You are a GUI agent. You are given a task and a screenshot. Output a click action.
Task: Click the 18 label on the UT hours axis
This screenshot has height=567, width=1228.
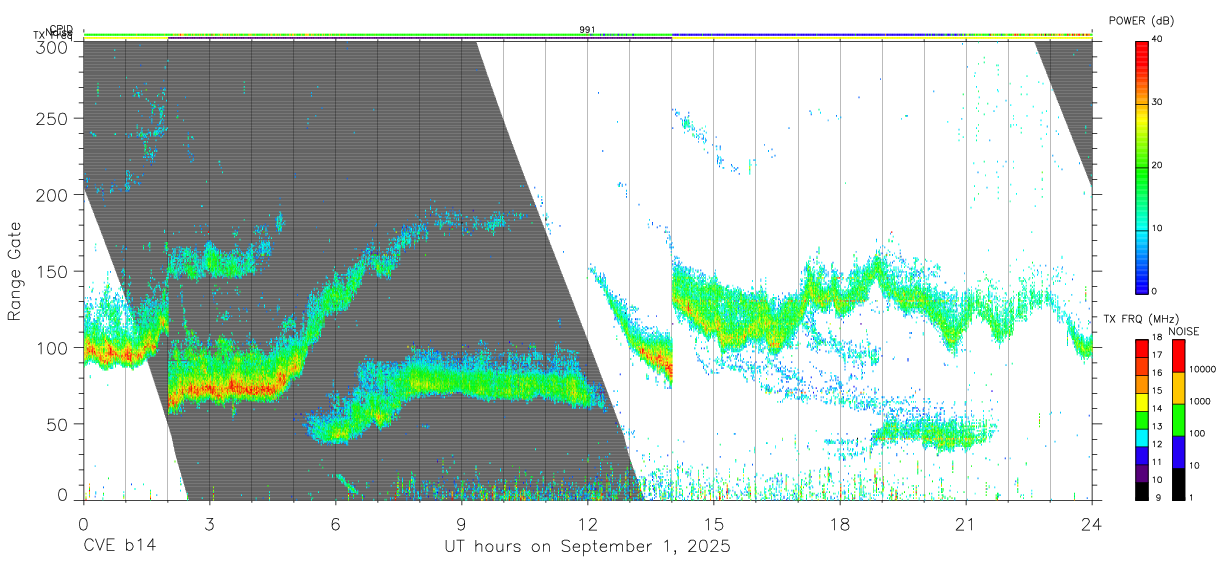click(839, 524)
